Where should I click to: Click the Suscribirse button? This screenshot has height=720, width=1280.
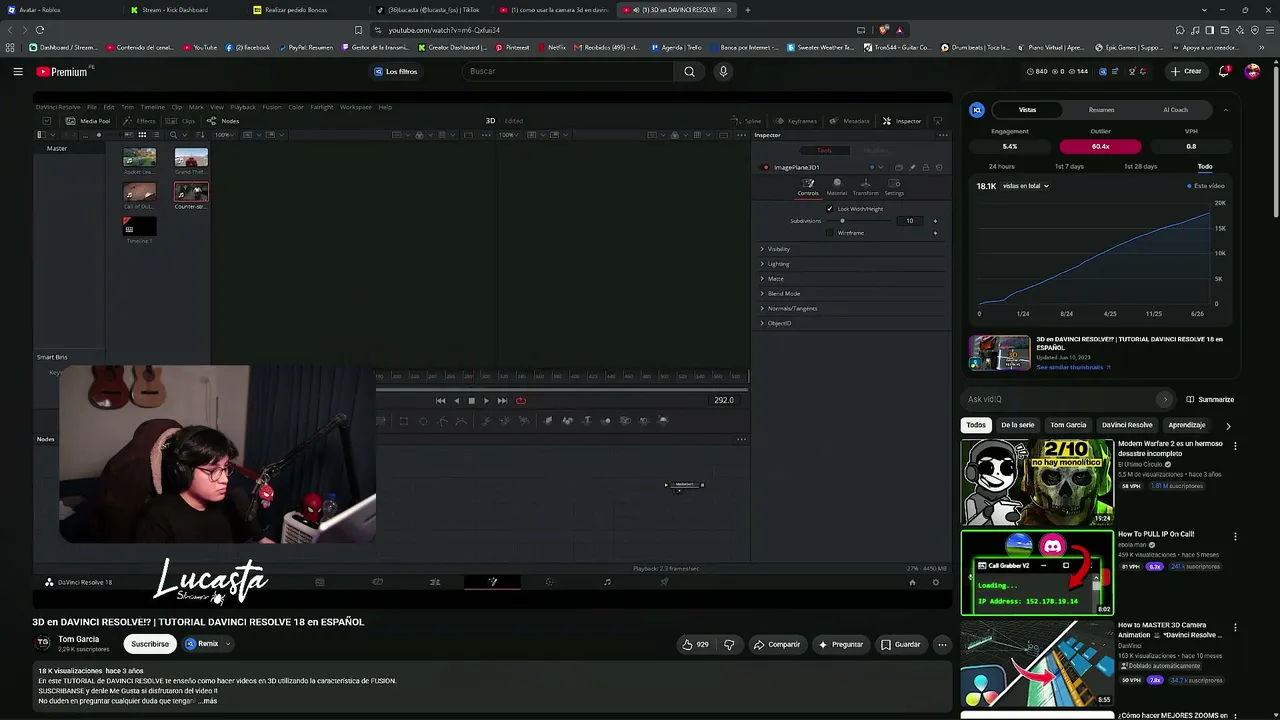150,644
